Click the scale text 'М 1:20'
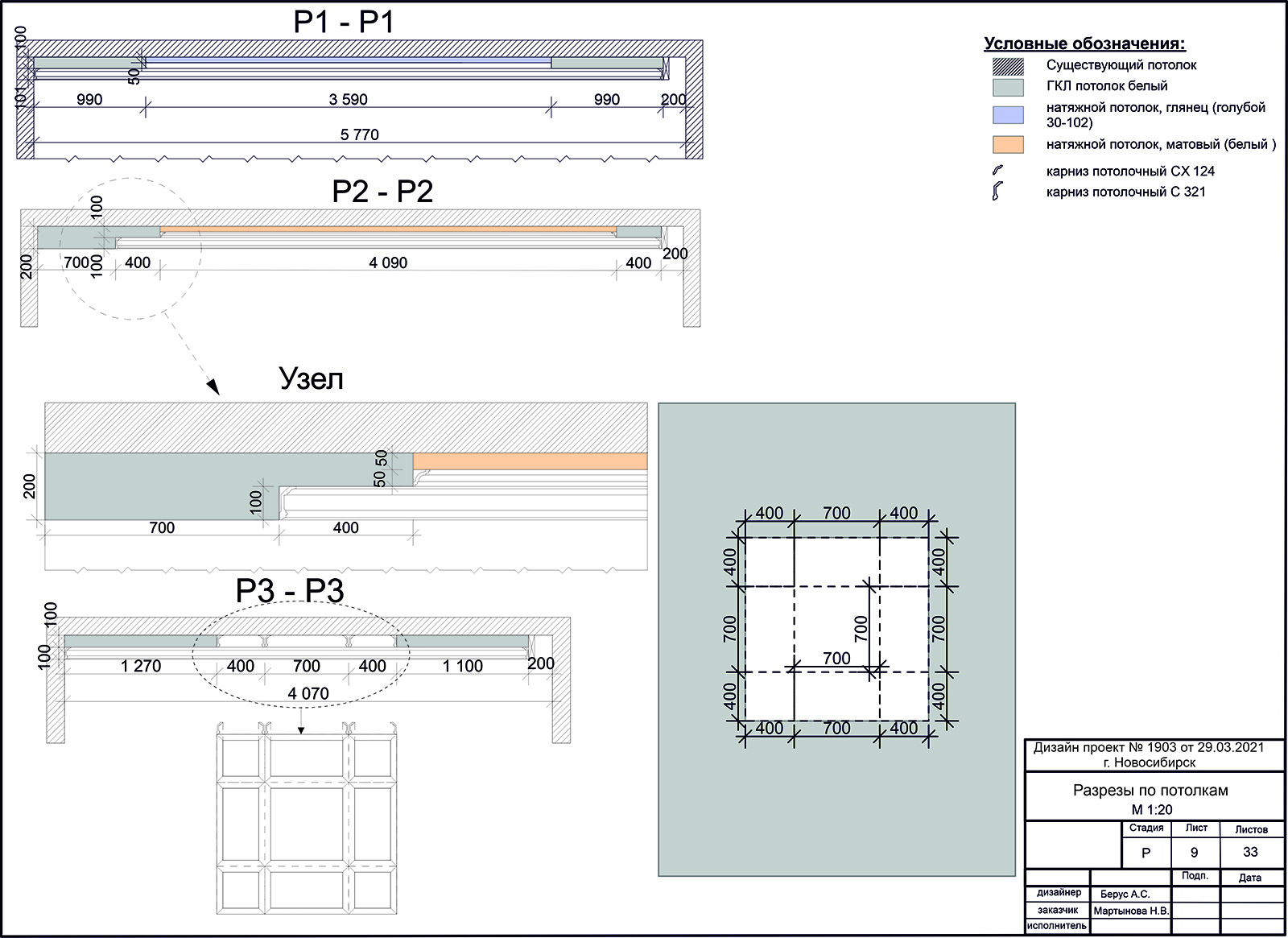This screenshot has width=1288, height=938. click(x=1152, y=810)
